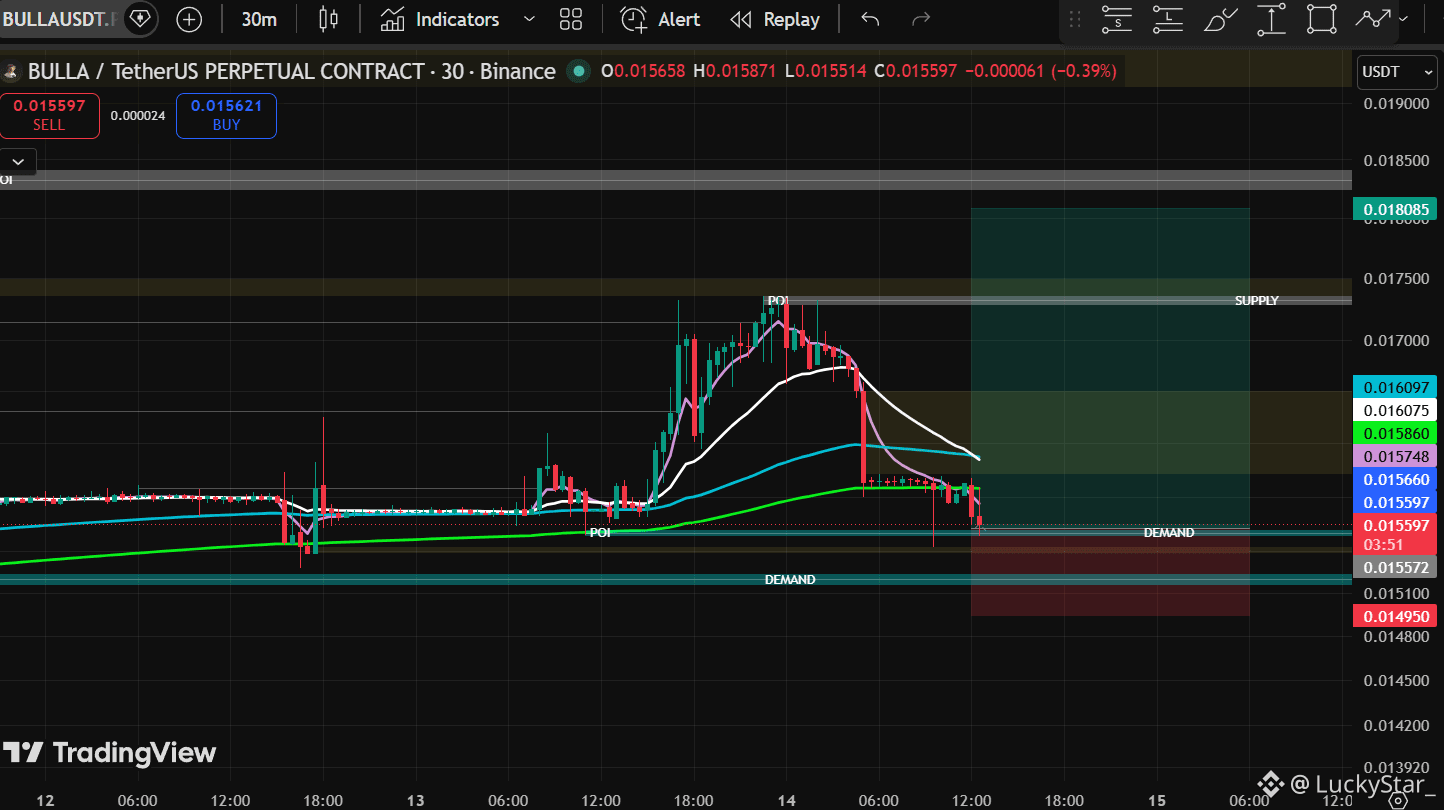Collapse the legend with chevron button

[18, 161]
